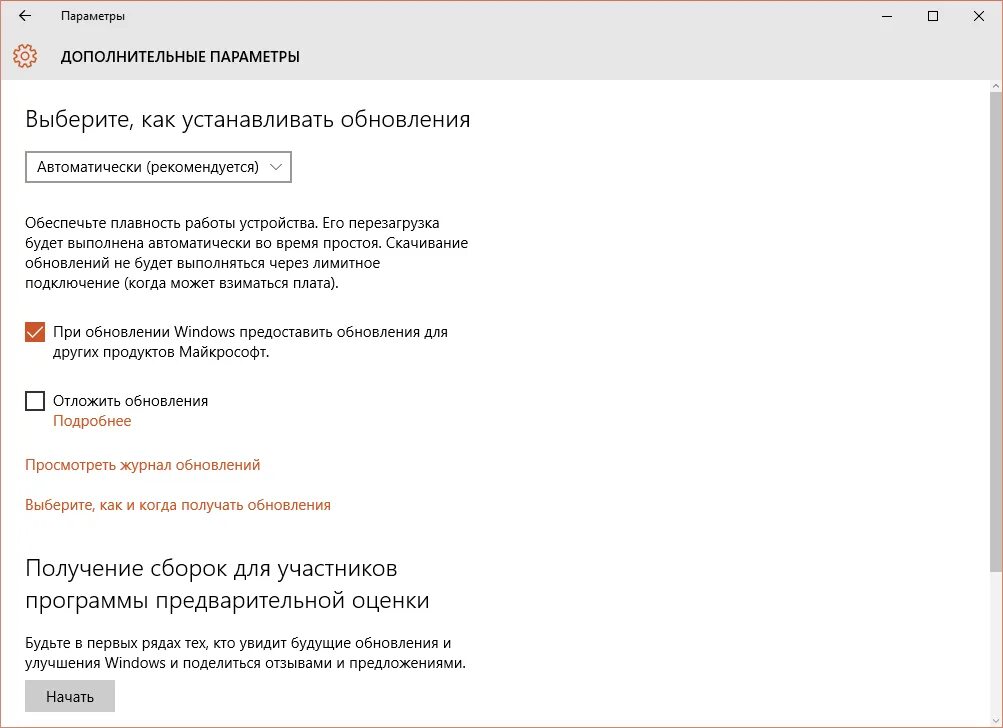
Task: Minimize the Параметры window
Action: click(x=887, y=16)
